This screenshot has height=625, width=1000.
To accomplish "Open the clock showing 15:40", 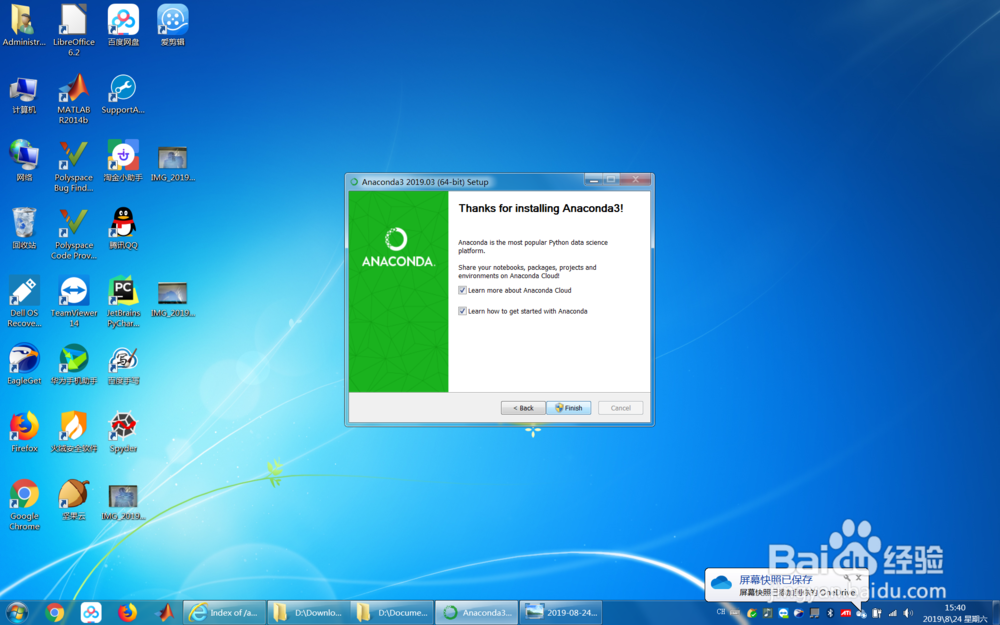I will [x=955, y=613].
